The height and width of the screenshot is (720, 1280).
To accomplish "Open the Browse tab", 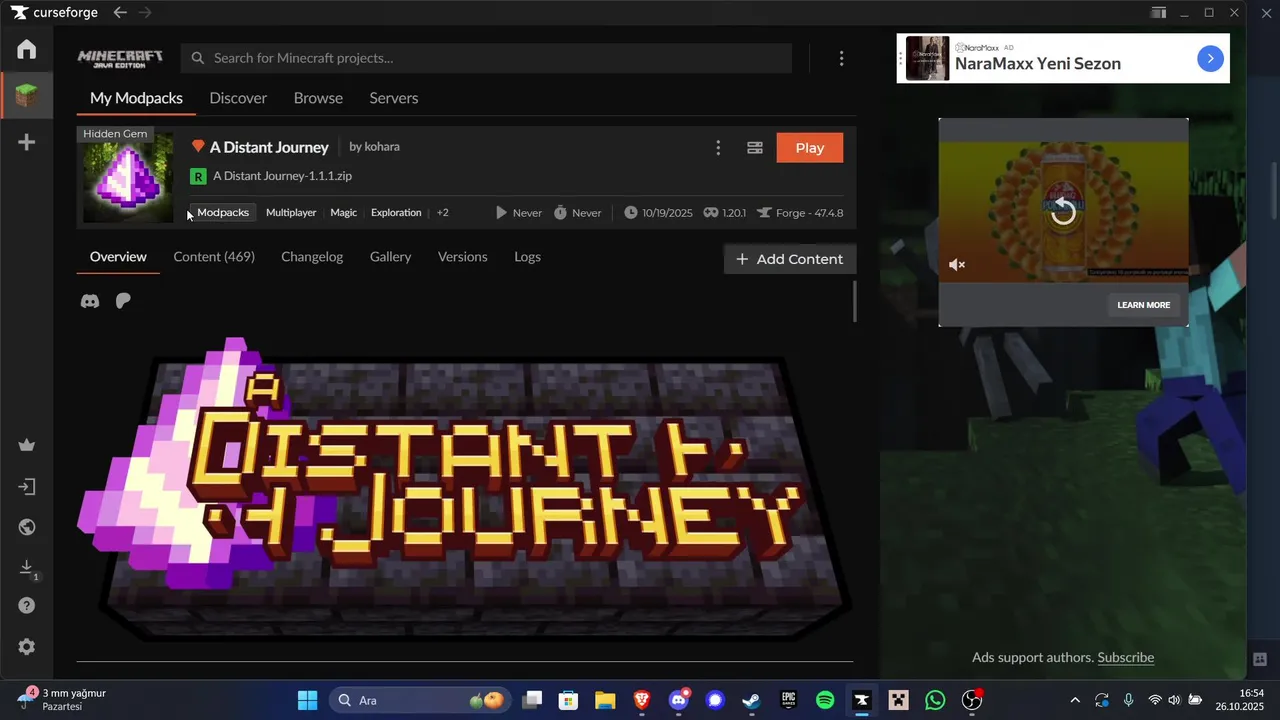I will point(318,98).
